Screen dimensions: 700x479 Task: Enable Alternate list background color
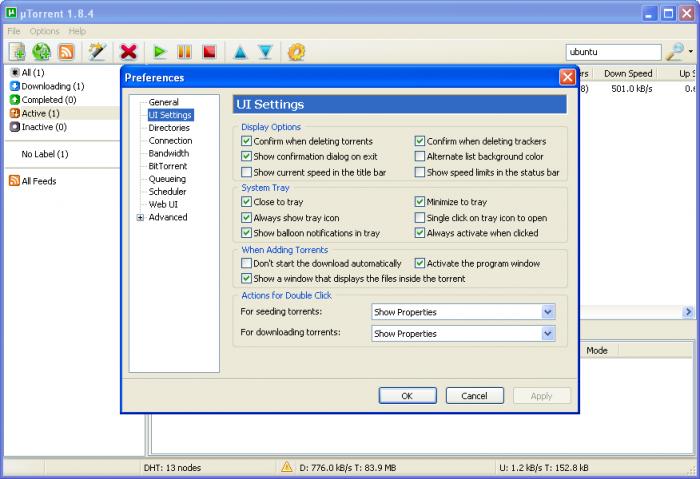(421, 157)
